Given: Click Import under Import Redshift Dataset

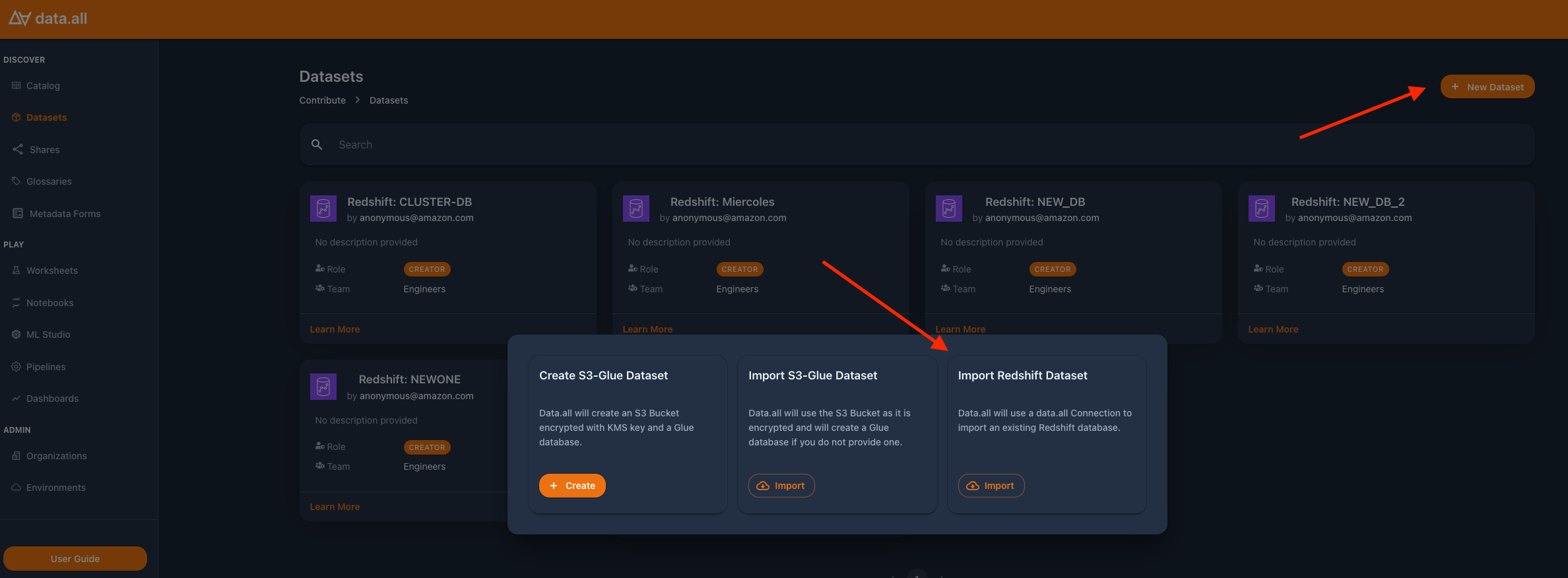Looking at the screenshot, I should tap(991, 486).
